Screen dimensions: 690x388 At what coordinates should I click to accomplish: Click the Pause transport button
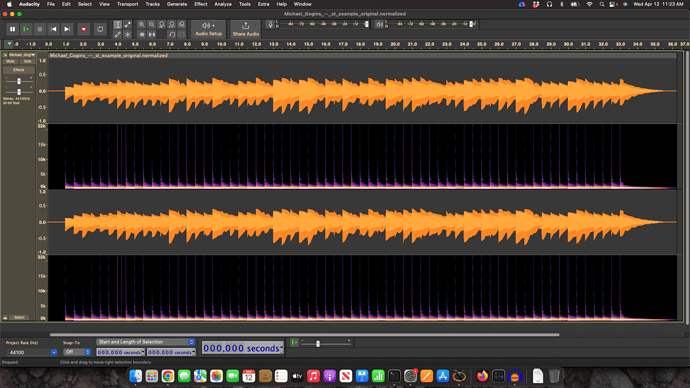(12, 29)
